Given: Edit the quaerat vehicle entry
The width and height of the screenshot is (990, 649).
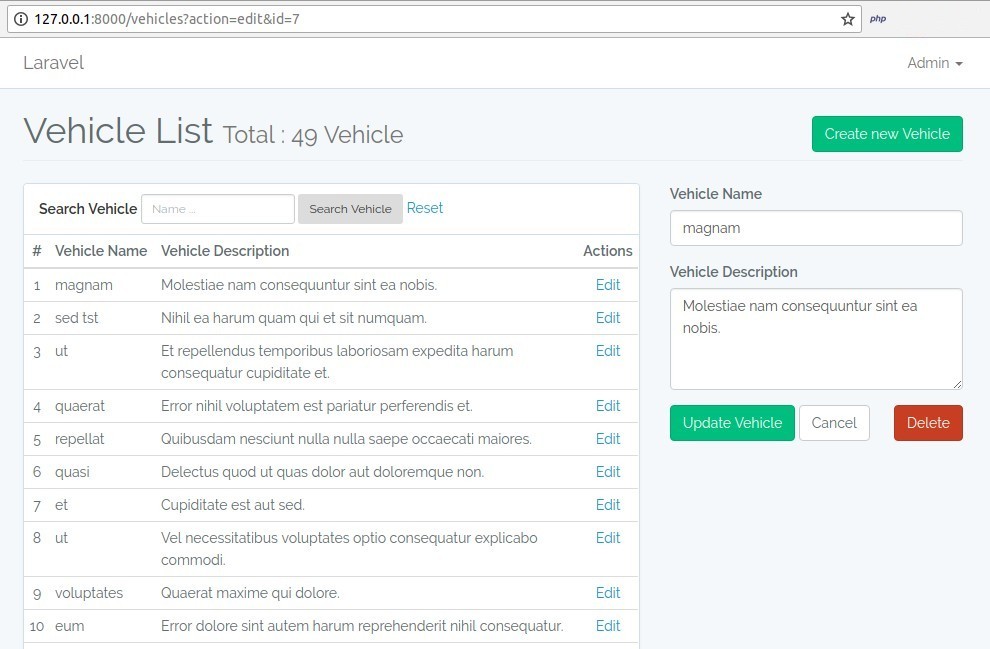Looking at the screenshot, I should pos(607,406).
